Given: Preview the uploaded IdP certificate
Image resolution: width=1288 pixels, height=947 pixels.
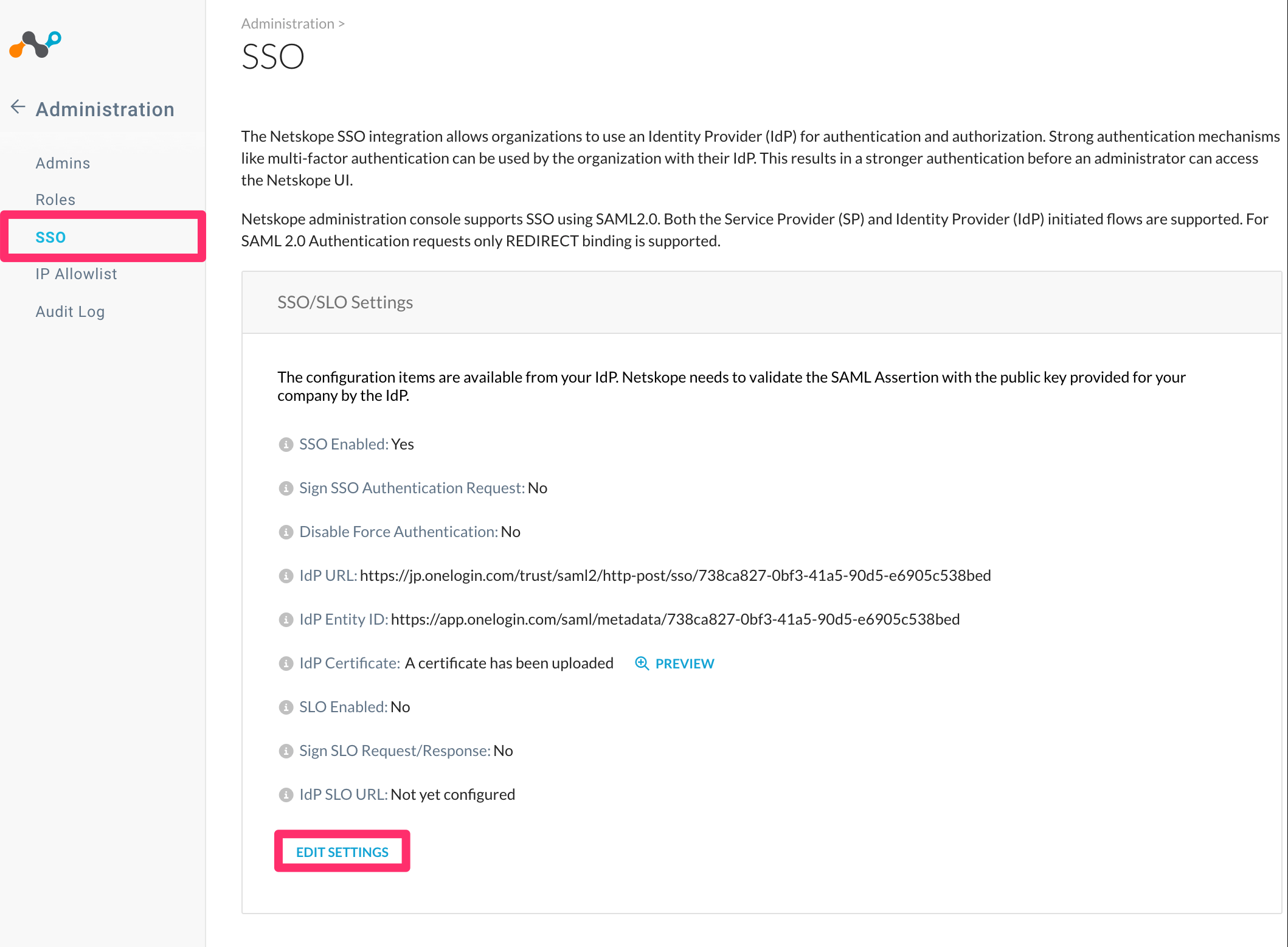Looking at the screenshot, I should (684, 664).
